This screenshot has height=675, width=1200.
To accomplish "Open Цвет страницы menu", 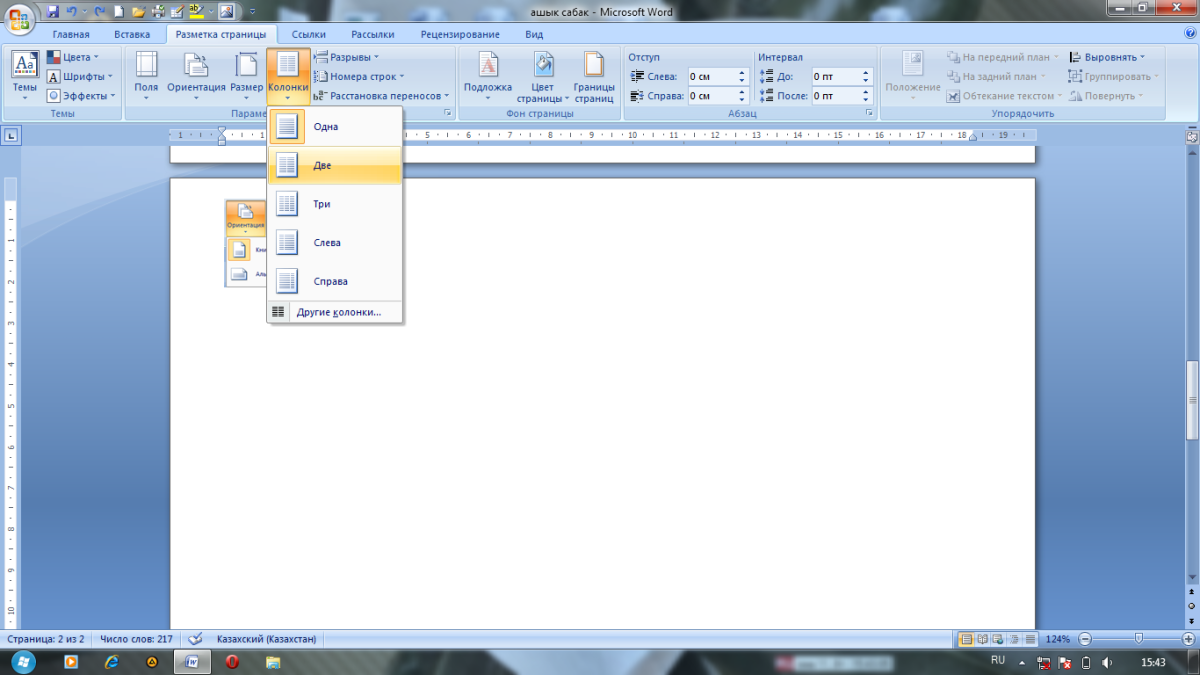I will 543,75.
